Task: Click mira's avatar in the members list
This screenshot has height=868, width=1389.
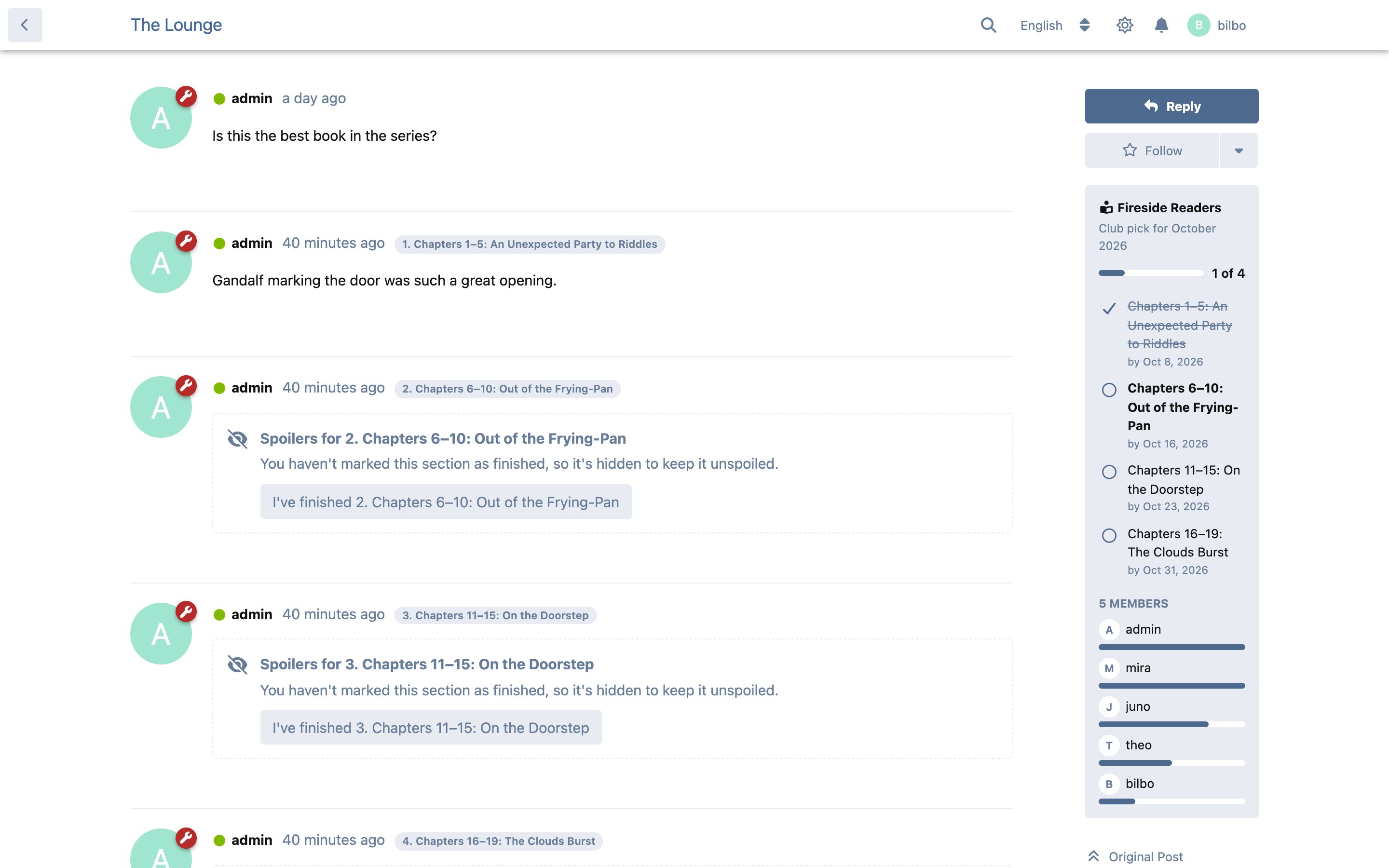Action: pos(1109,668)
